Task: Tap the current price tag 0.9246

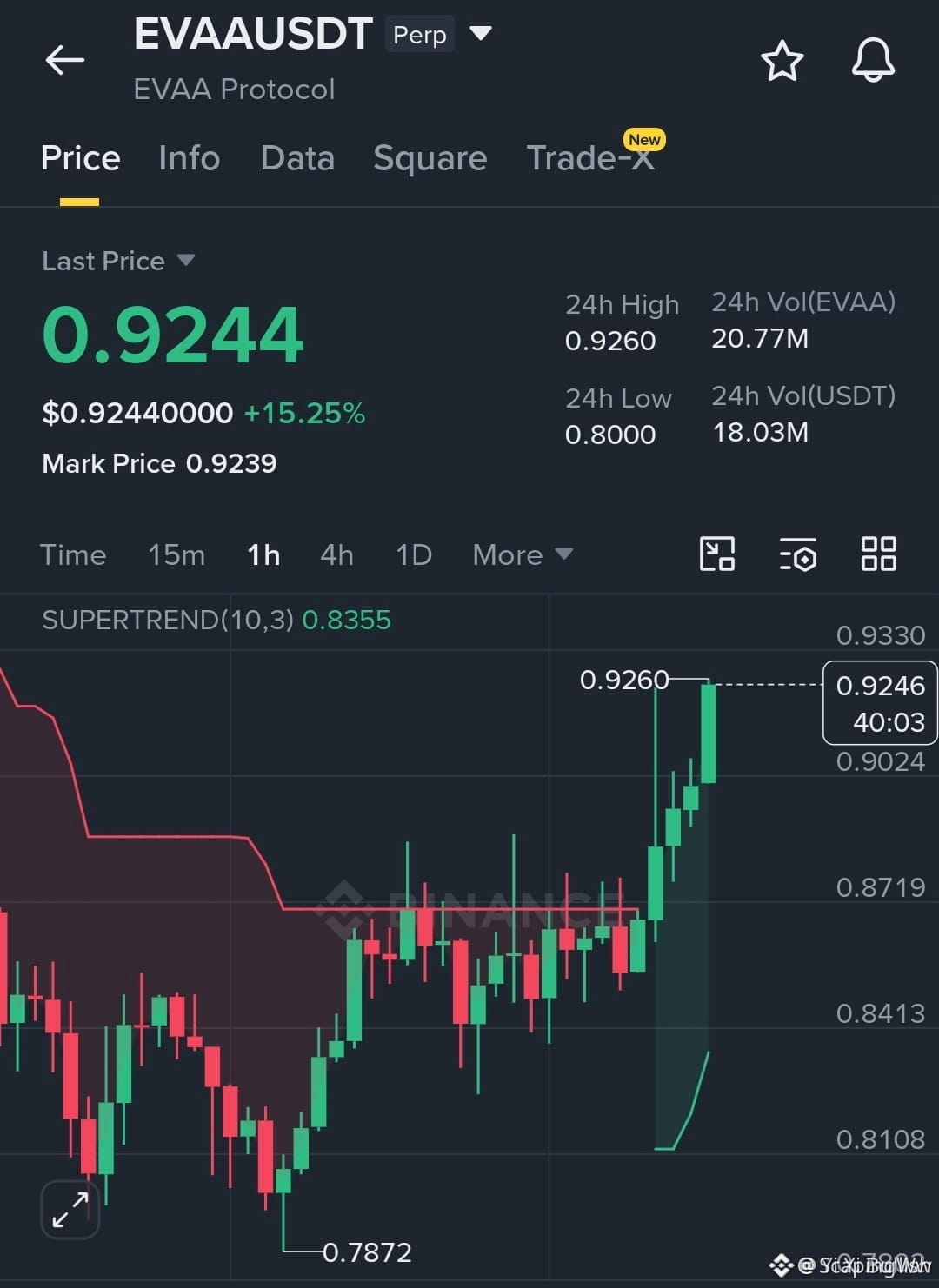Action: (880, 703)
